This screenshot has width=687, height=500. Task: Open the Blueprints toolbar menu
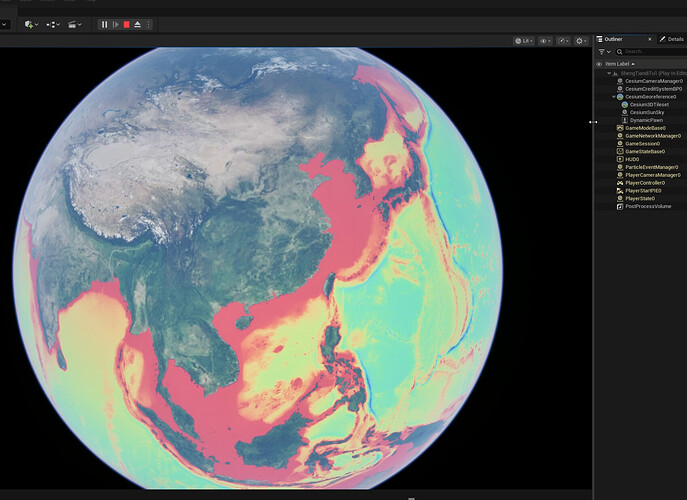(x=53, y=25)
